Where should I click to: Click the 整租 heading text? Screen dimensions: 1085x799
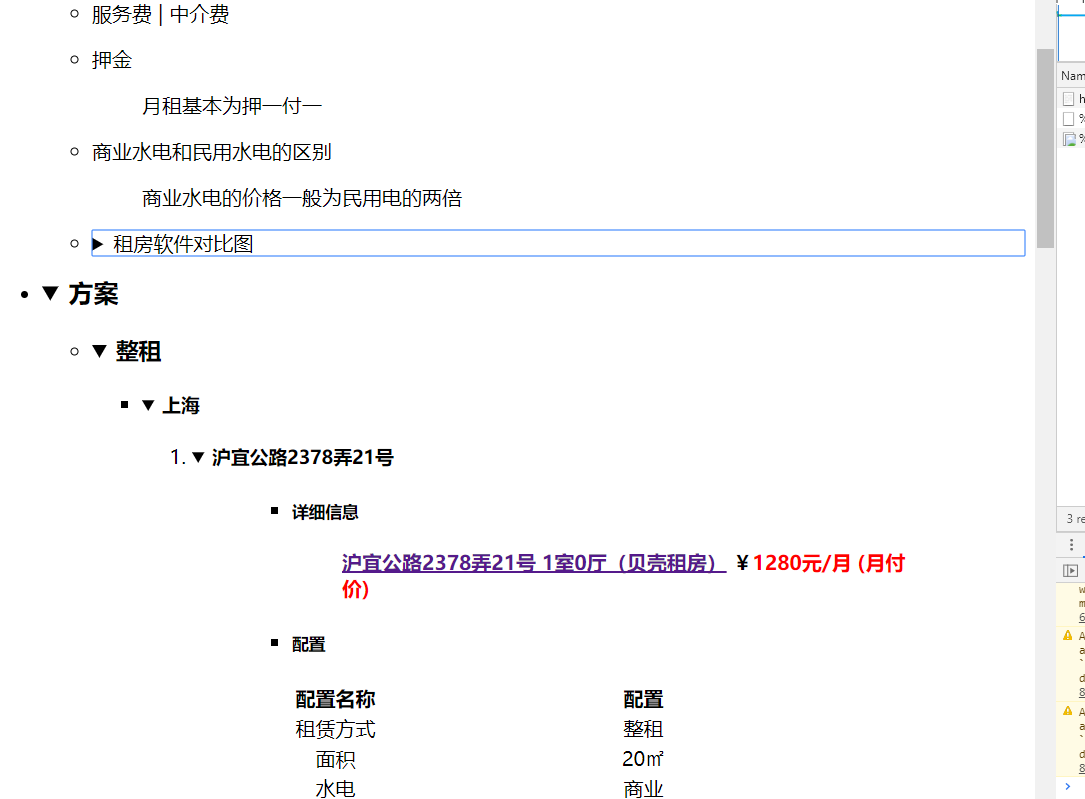tap(138, 351)
